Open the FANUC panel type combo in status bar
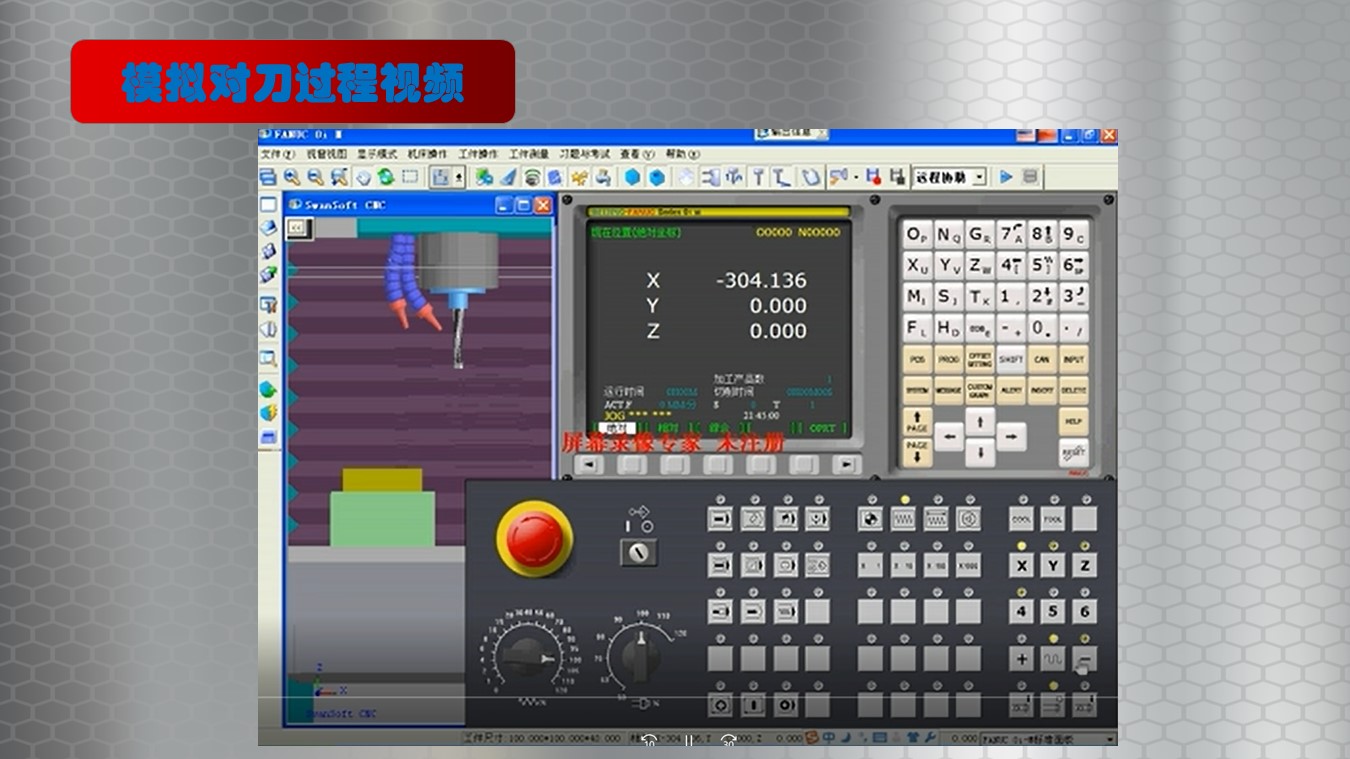The height and width of the screenshot is (759, 1350). tap(1048, 738)
